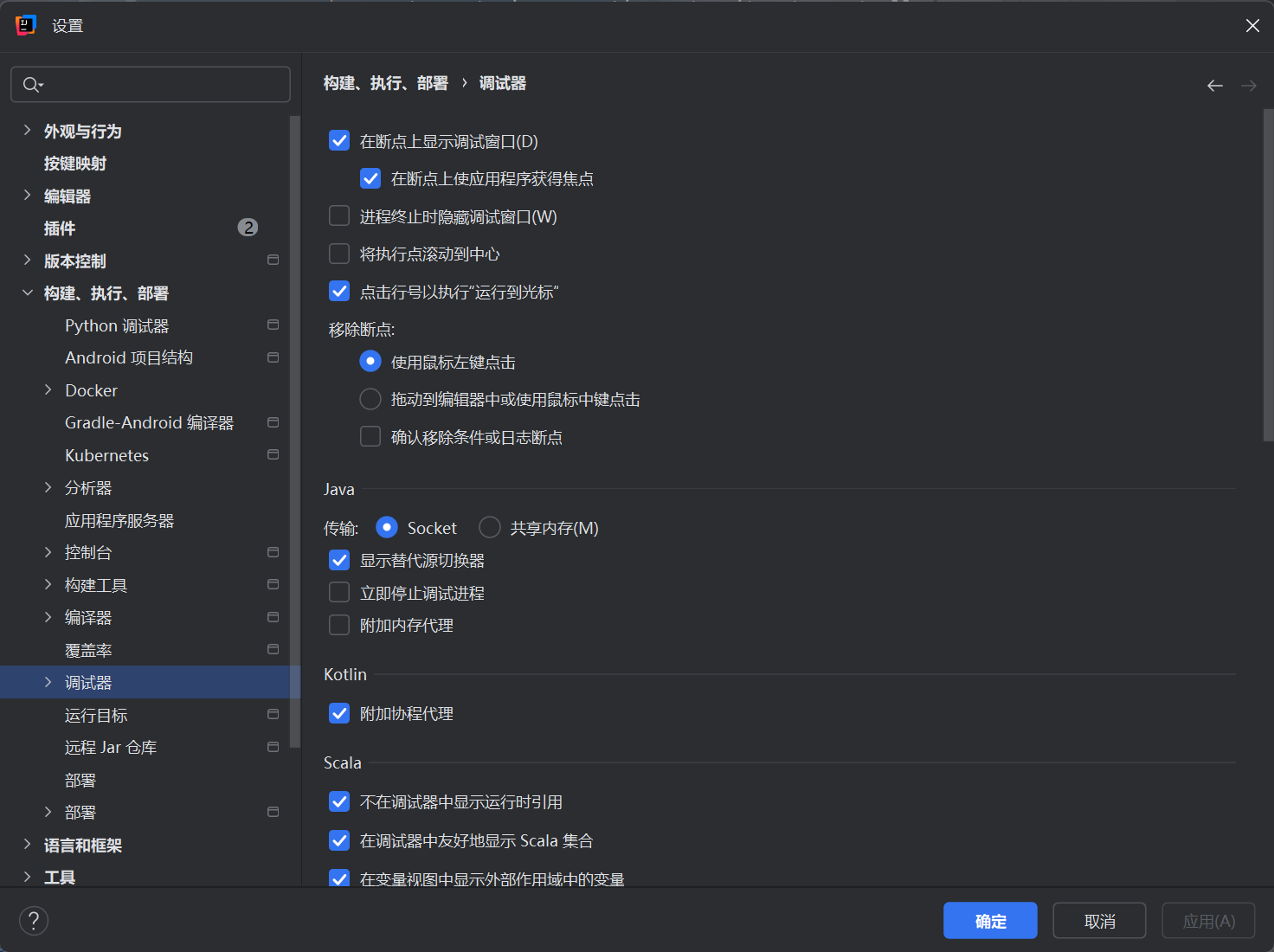Image resolution: width=1274 pixels, height=952 pixels.
Task: Expand the Docker settings node
Action: tap(48, 390)
